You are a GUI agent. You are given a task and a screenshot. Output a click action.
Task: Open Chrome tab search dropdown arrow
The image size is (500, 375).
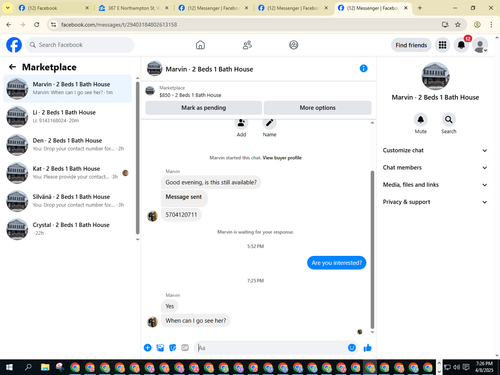8,8
